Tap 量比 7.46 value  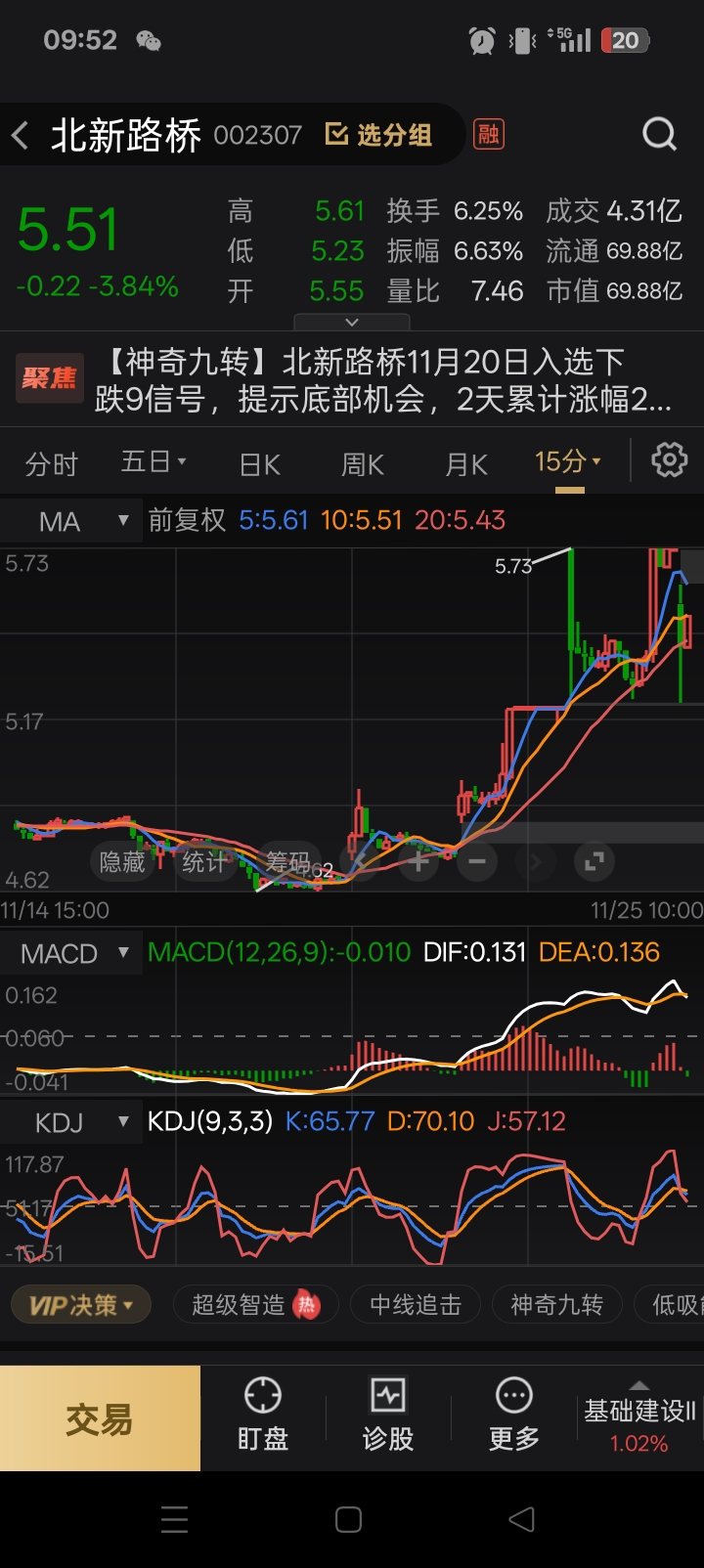(x=455, y=291)
